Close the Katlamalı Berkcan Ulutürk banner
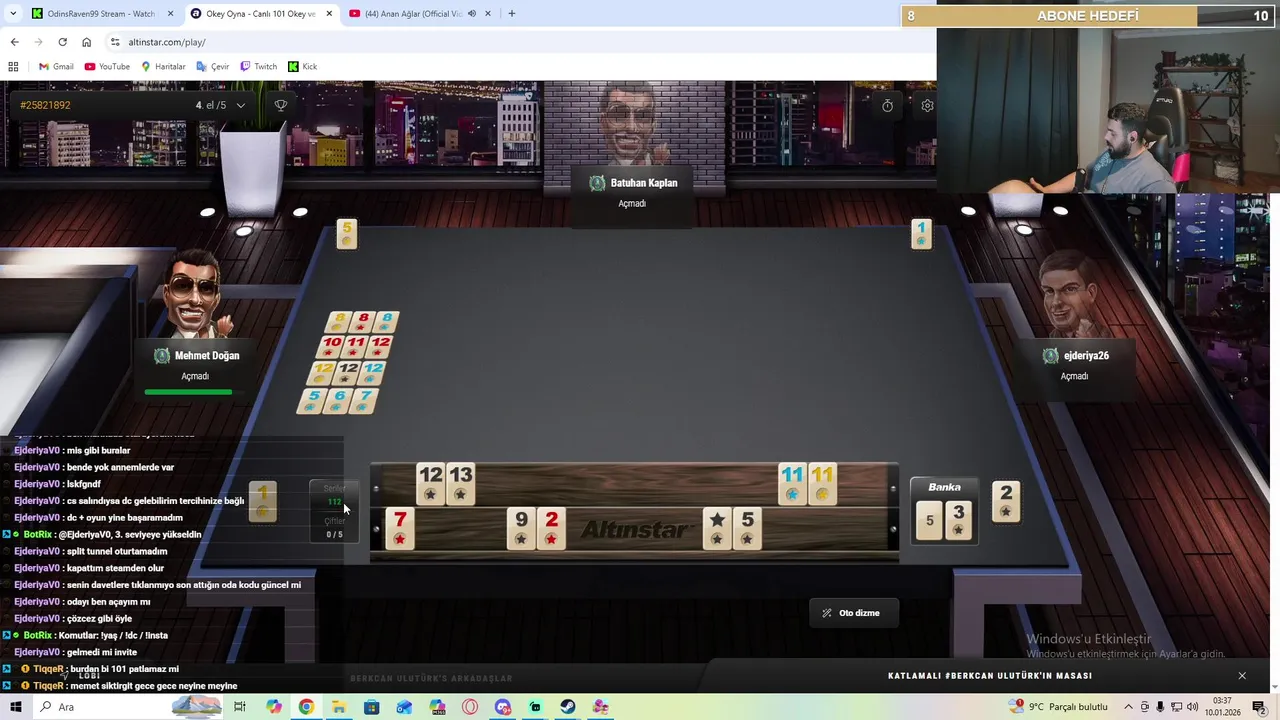This screenshot has height=720, width=1280. click(x=1242, y=676)
